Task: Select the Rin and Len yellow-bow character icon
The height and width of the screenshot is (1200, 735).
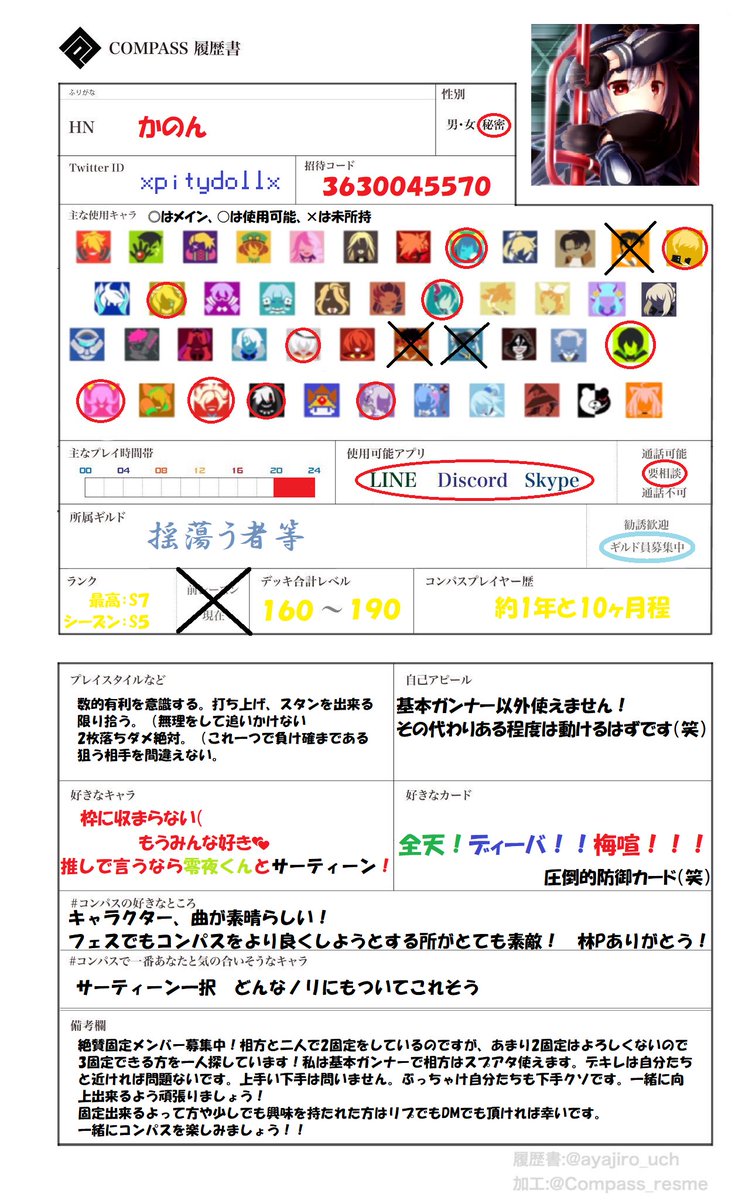Action: pos(550,298)
